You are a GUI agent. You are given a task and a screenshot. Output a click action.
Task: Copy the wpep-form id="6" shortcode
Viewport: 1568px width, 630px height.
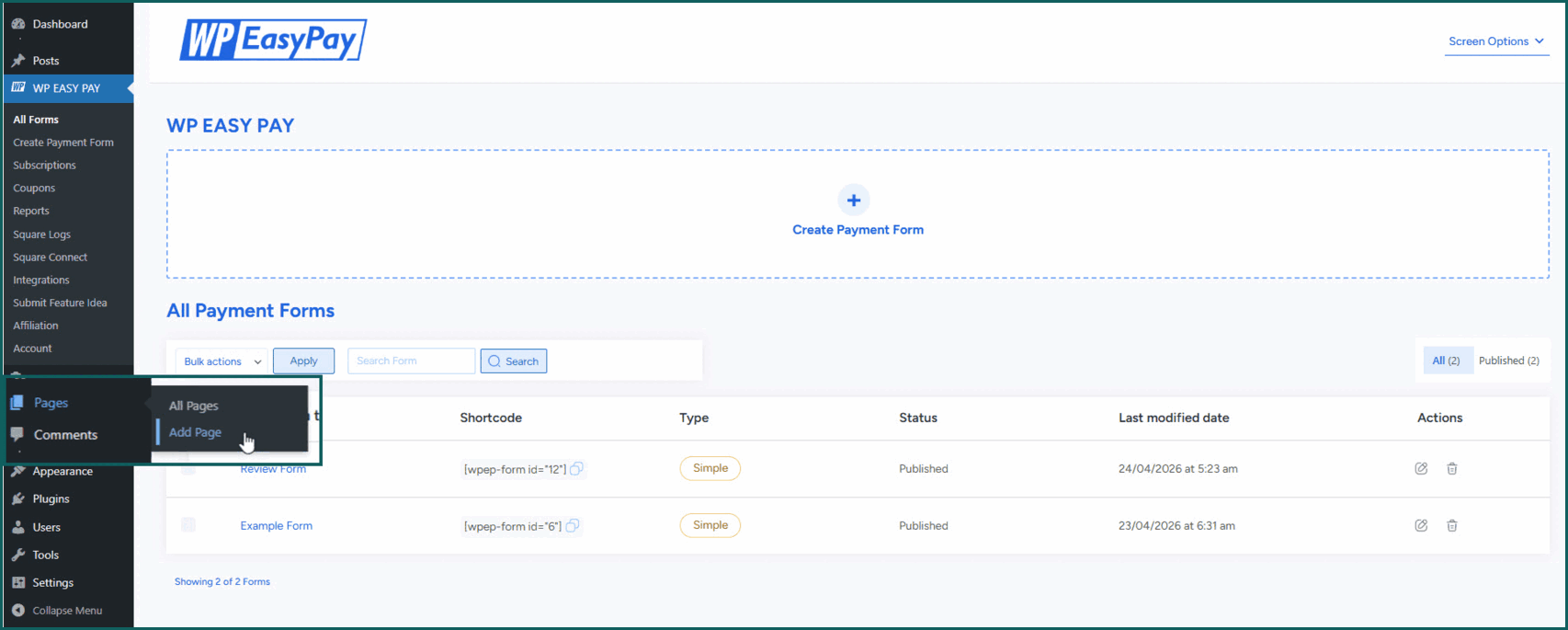click(x=573, y=526)
